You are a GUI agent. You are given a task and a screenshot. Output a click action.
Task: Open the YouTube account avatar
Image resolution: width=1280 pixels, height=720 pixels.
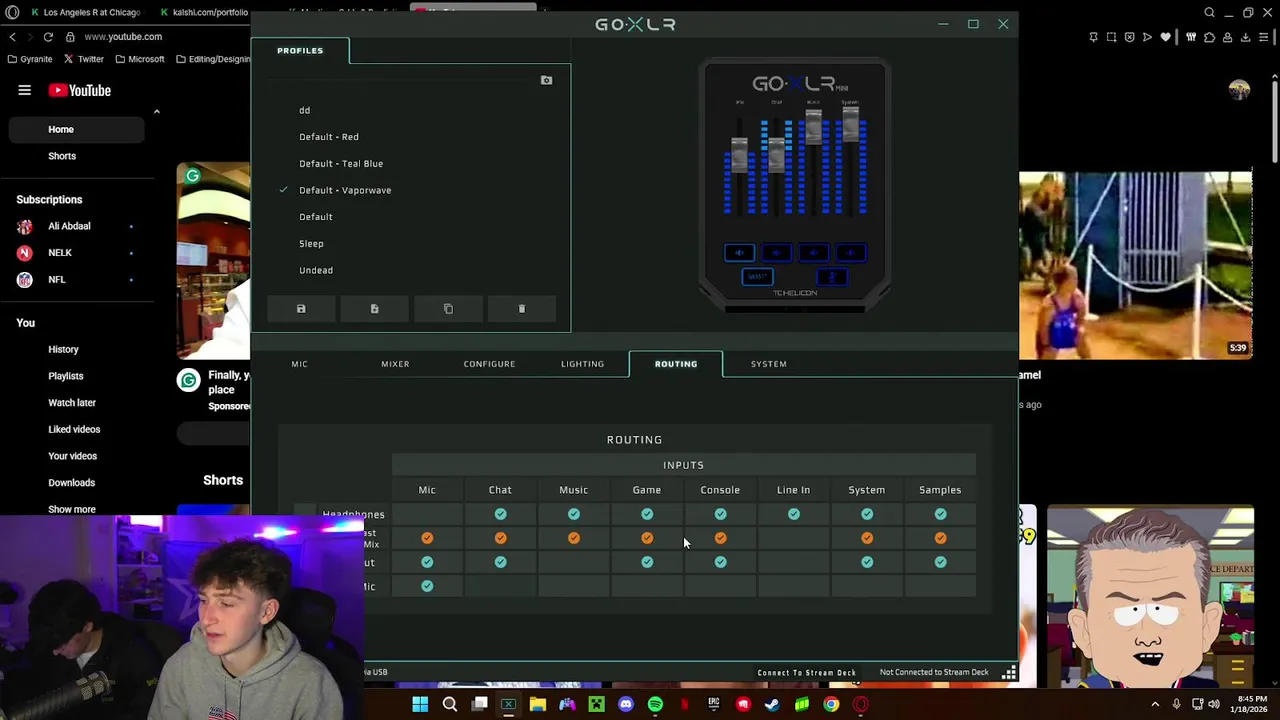[x=1239, y=90]
